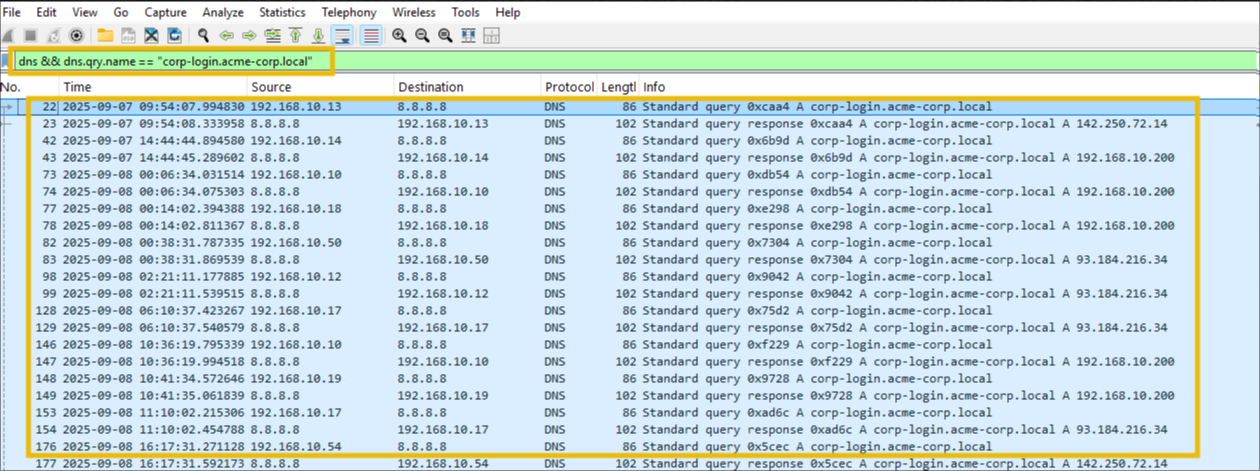Select packet 98 from 192.168.10.12

[630, 277]
